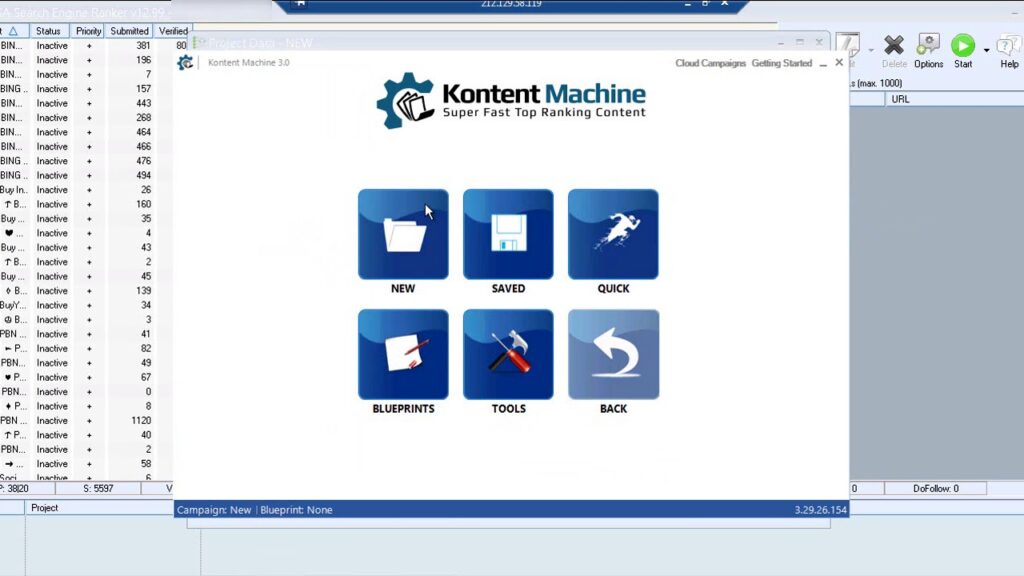The image size is (1024, 576).
Task: Select the project row with 82 submitted
Action: [x=86, y=349]
